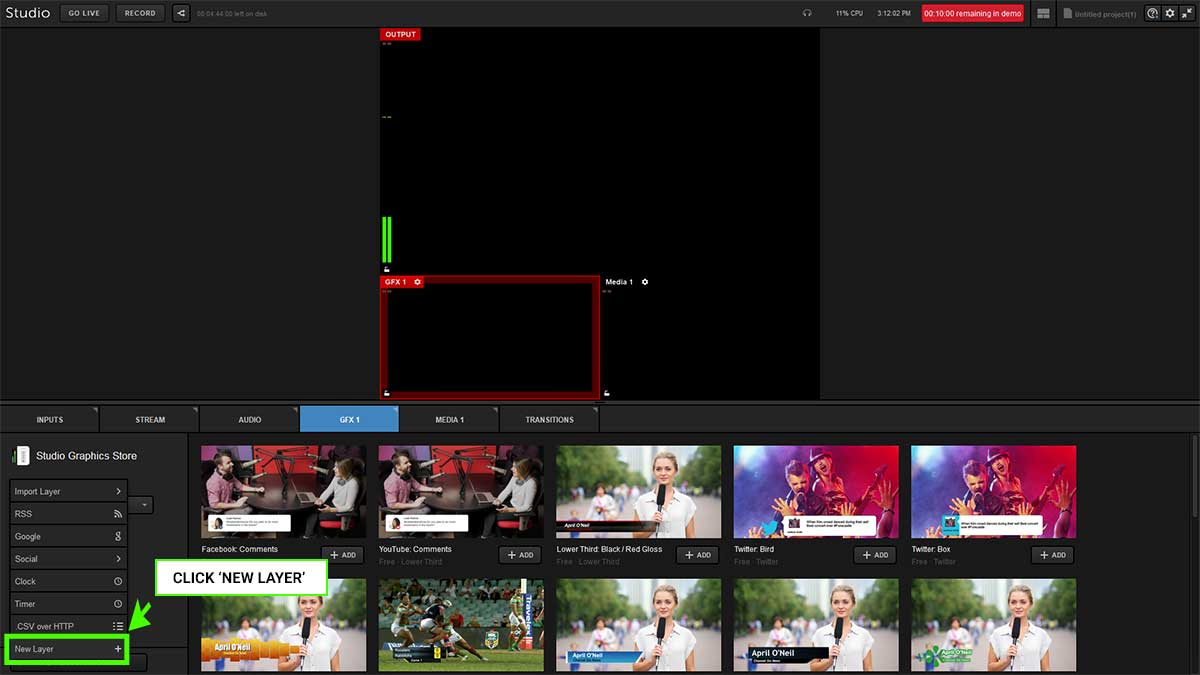Click the 3:12:02 PM clock readout
1200x675 pixels.
click(893, 14)
